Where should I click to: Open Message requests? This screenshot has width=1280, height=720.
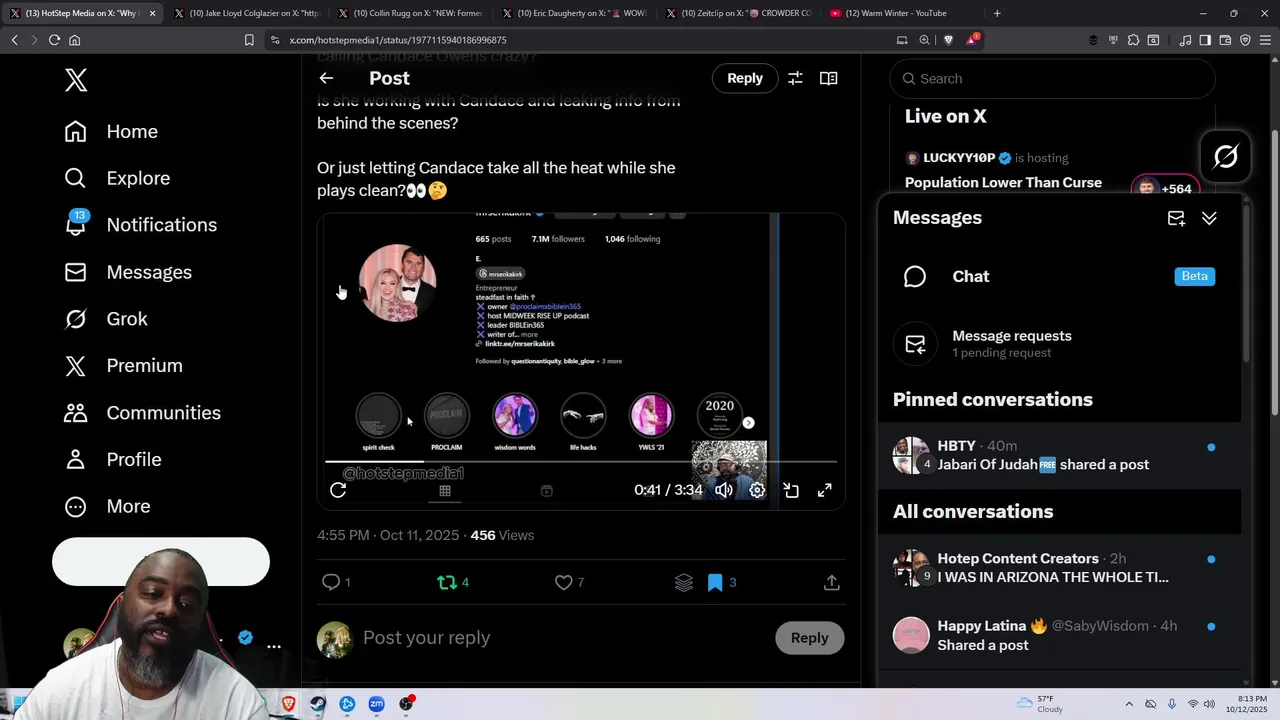1059,343
